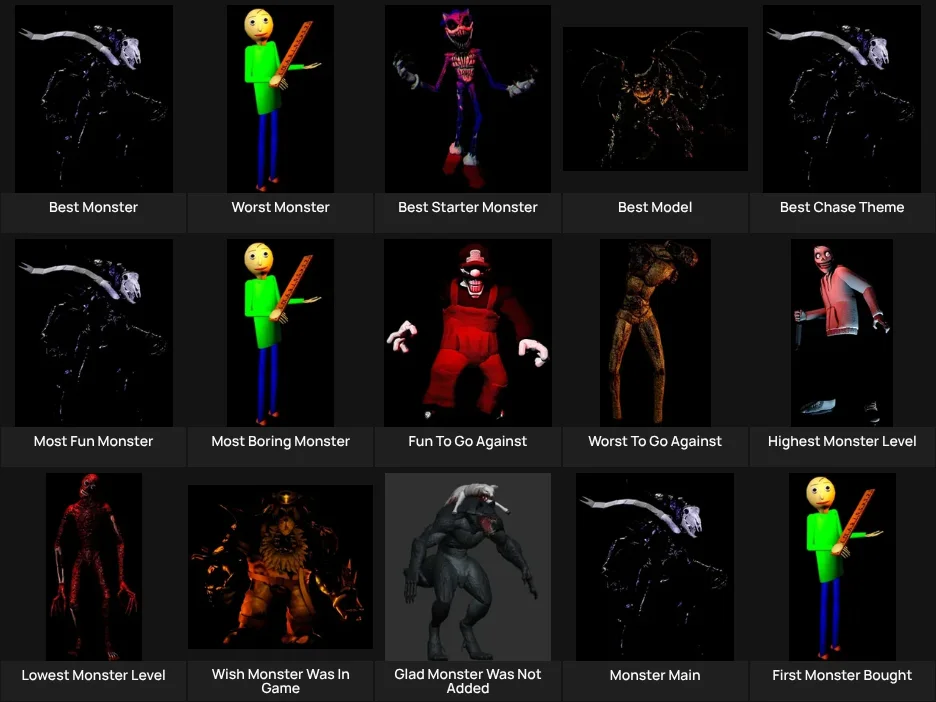936x702 pixels.
Task: Click the Best Model spidery creature image
Action: [655, 98]
